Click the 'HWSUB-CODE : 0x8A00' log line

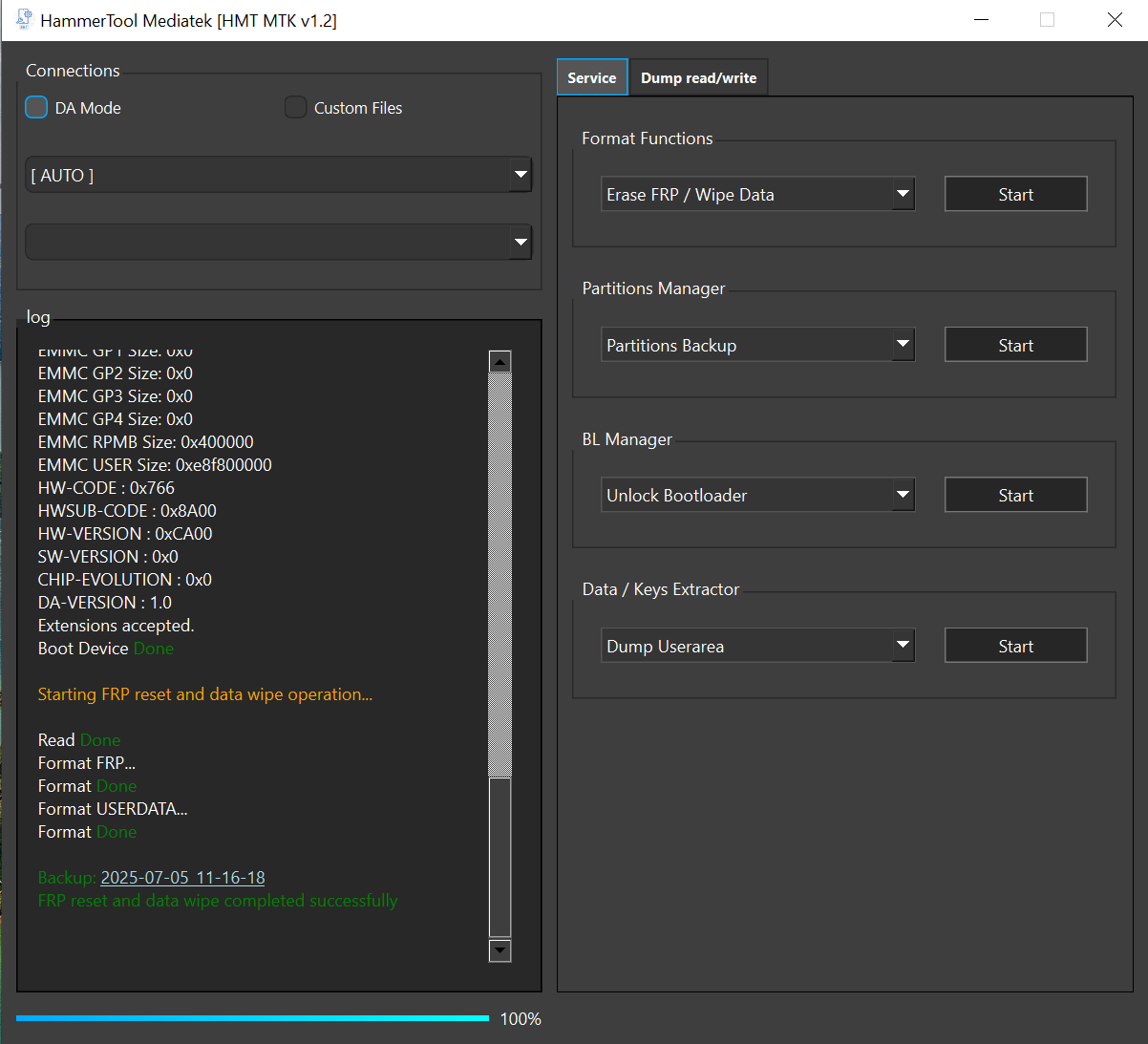(127, 510)
